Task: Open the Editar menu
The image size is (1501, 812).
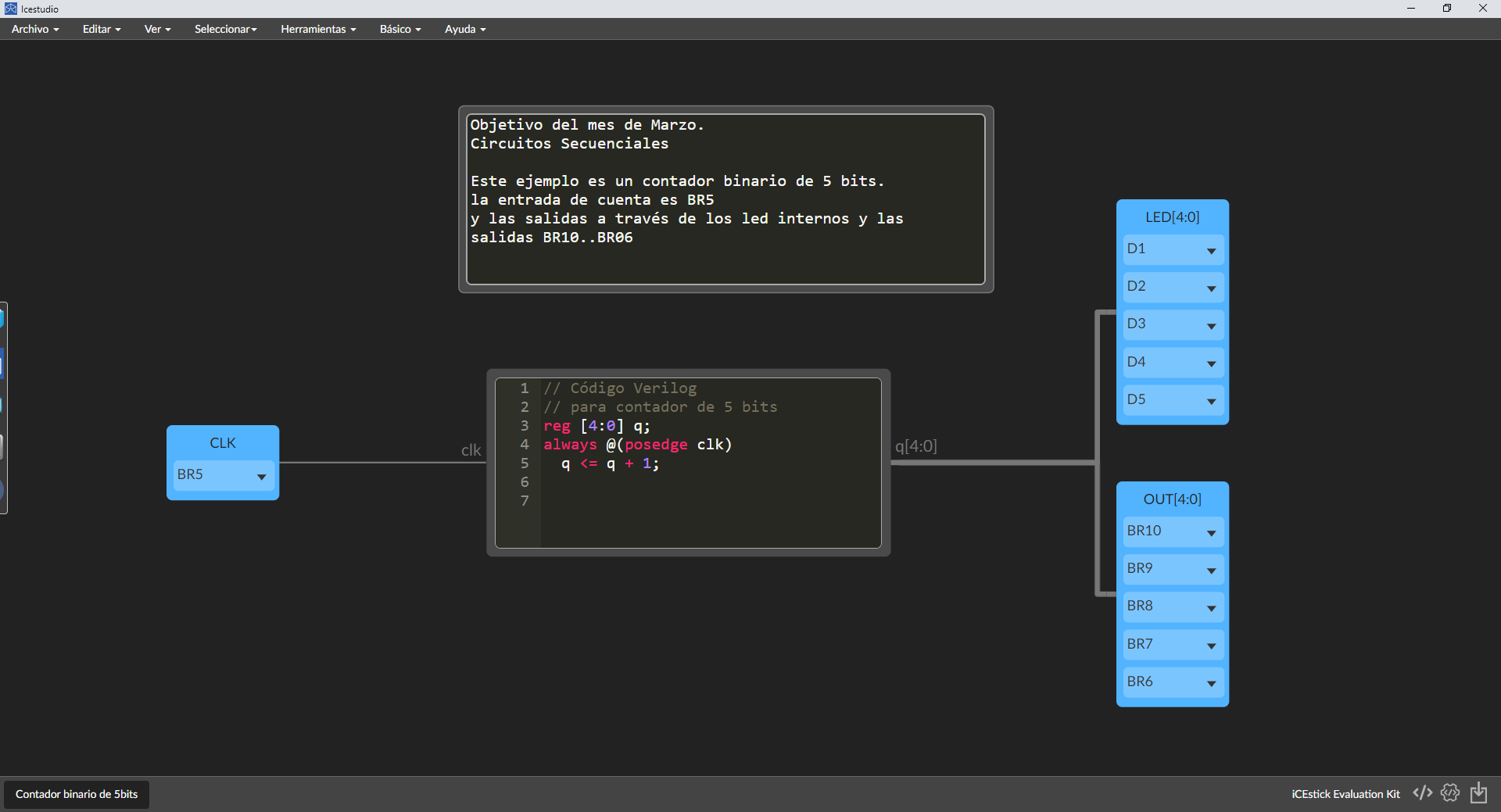Action: [102, 29]
